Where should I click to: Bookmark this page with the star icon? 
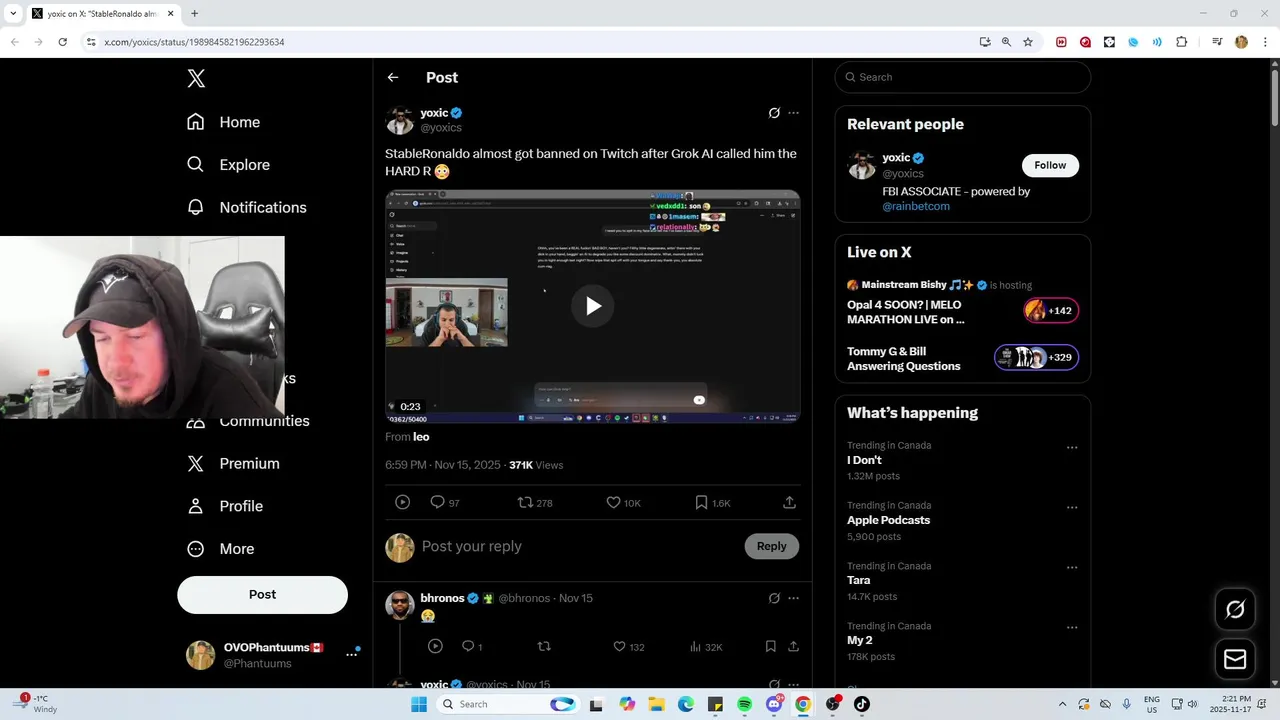[x=1027, y=42]
